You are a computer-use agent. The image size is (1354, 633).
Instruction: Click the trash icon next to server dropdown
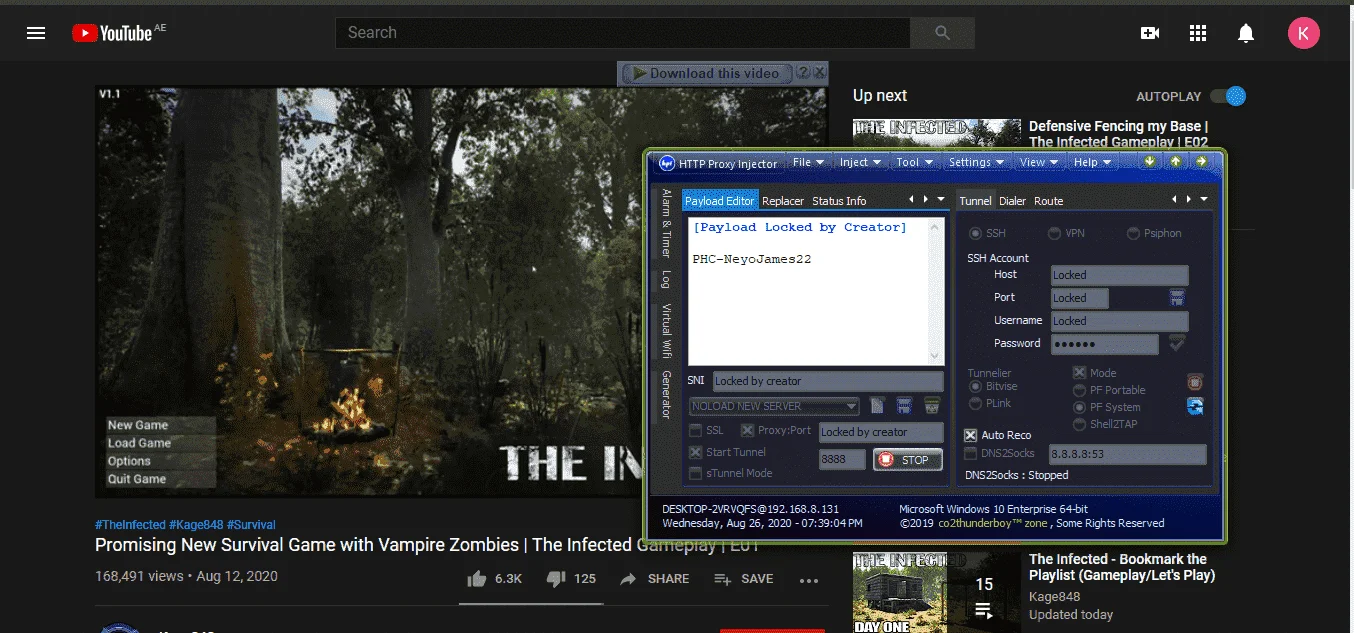click(932, 406)
